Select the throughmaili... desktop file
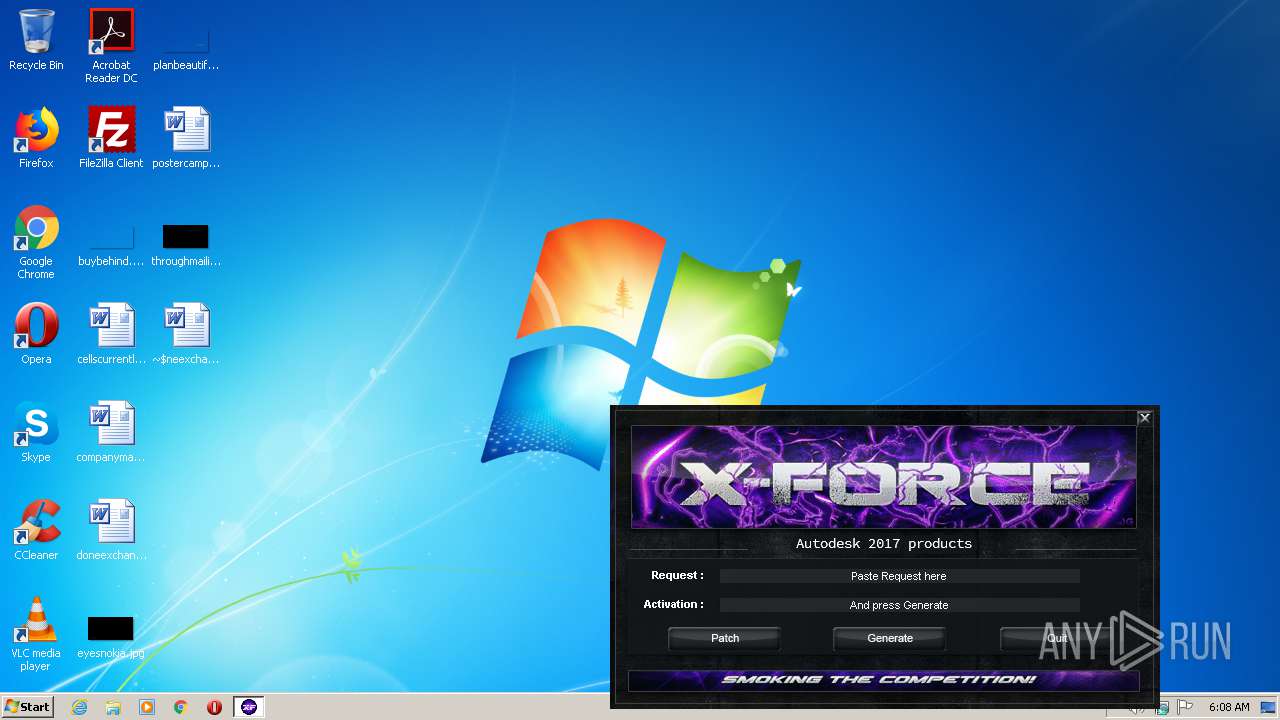1280x720 pixels. point(186,246)
